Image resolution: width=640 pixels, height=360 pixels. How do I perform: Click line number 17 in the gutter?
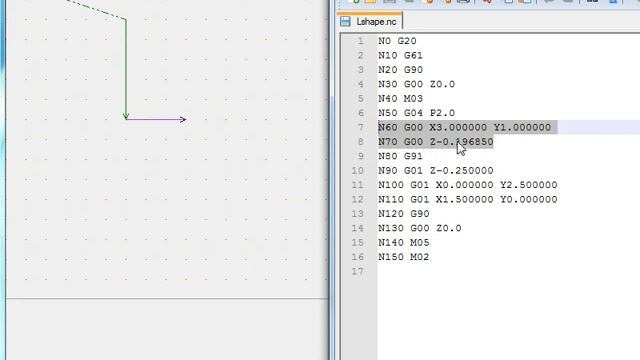(x=358, y=271)
